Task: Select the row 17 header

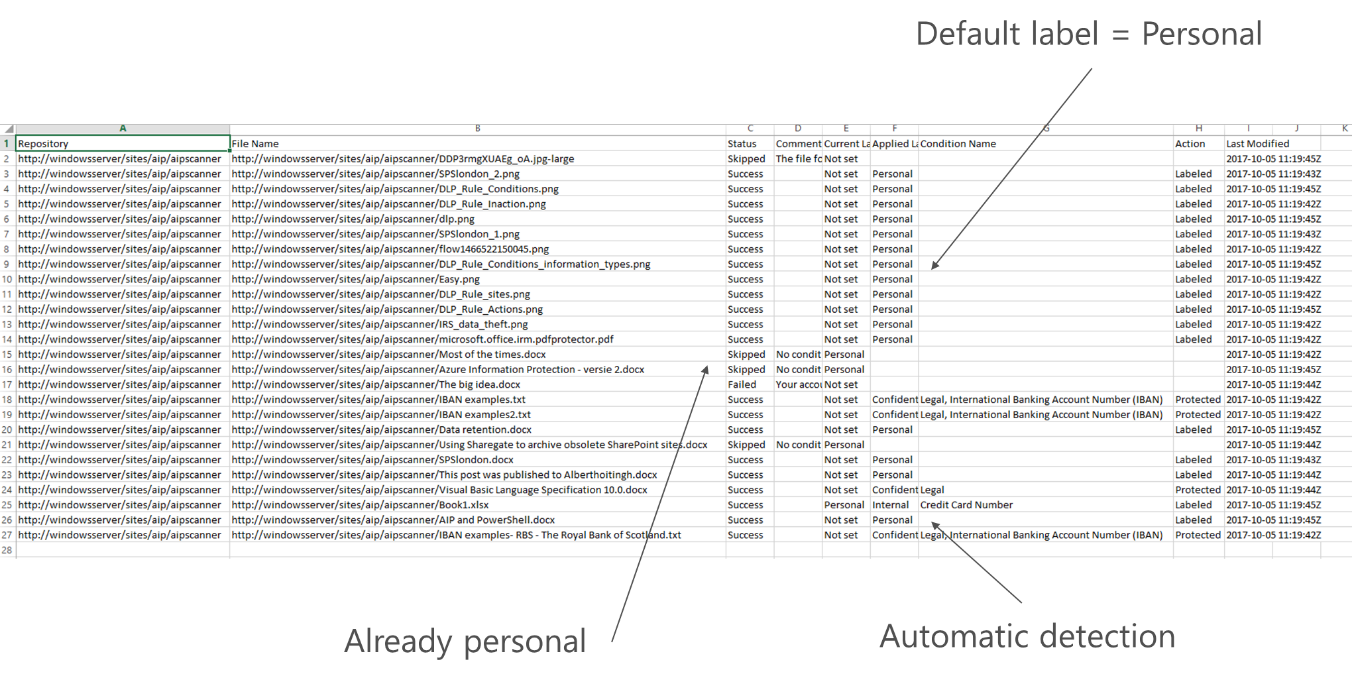Action: (x=7, y=385)
